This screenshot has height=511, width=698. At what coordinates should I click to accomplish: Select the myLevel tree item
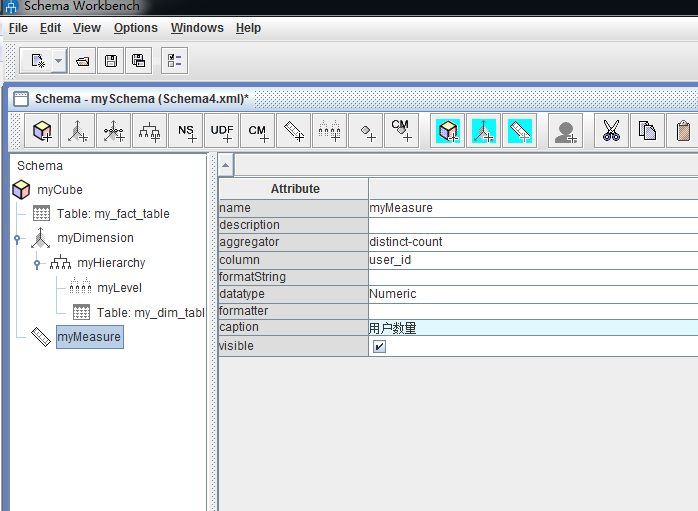119,288
